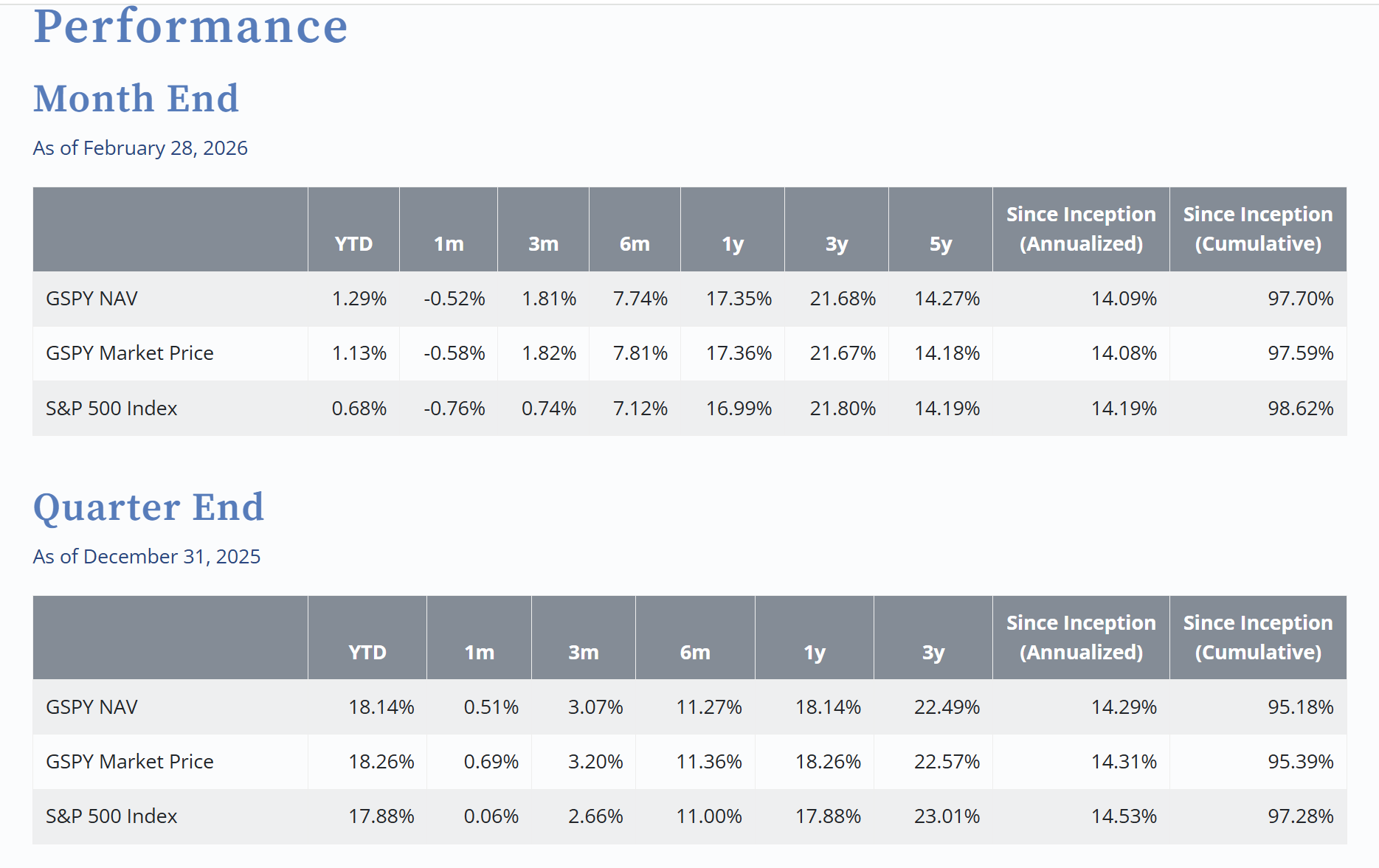
Task: Click the 23.01% S&P 500 three-year value
Action: pyautogui.click(x=947, y=816)
